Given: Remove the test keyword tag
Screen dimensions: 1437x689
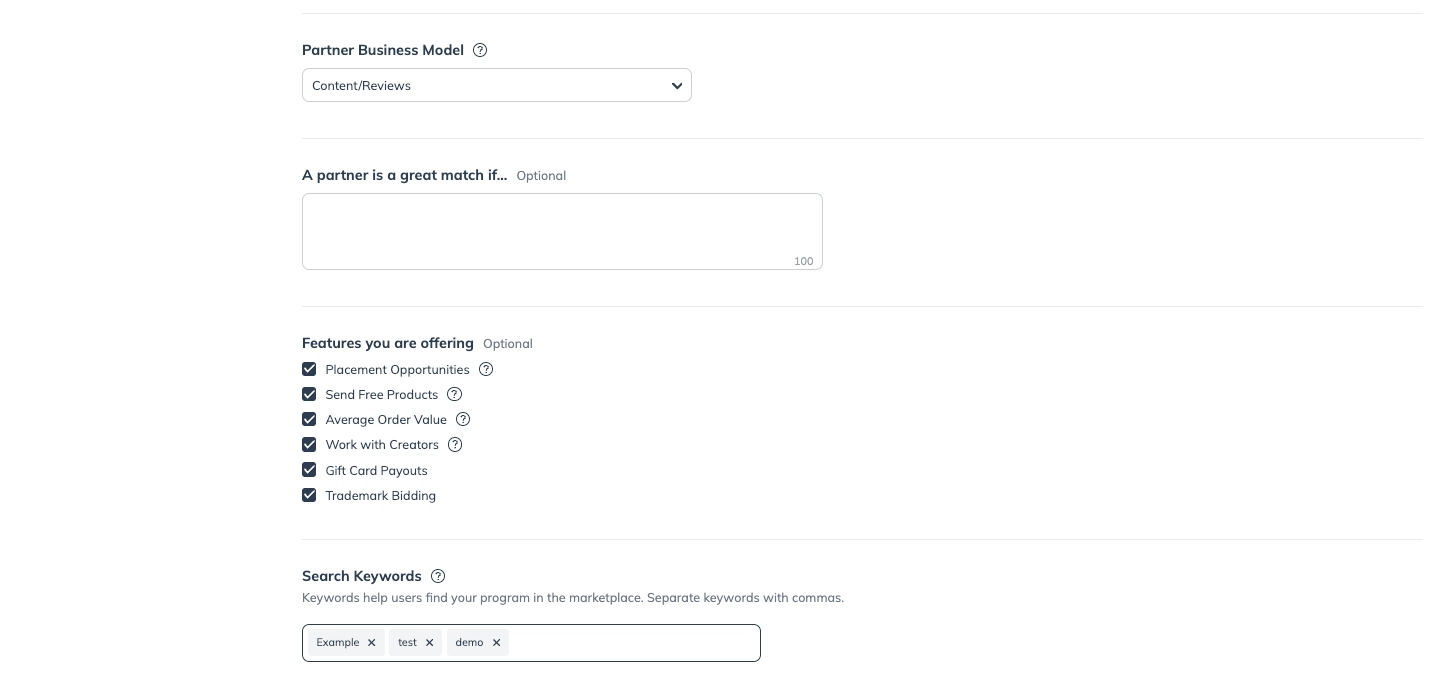Looking at the screenshot, I should pos(429,643).
